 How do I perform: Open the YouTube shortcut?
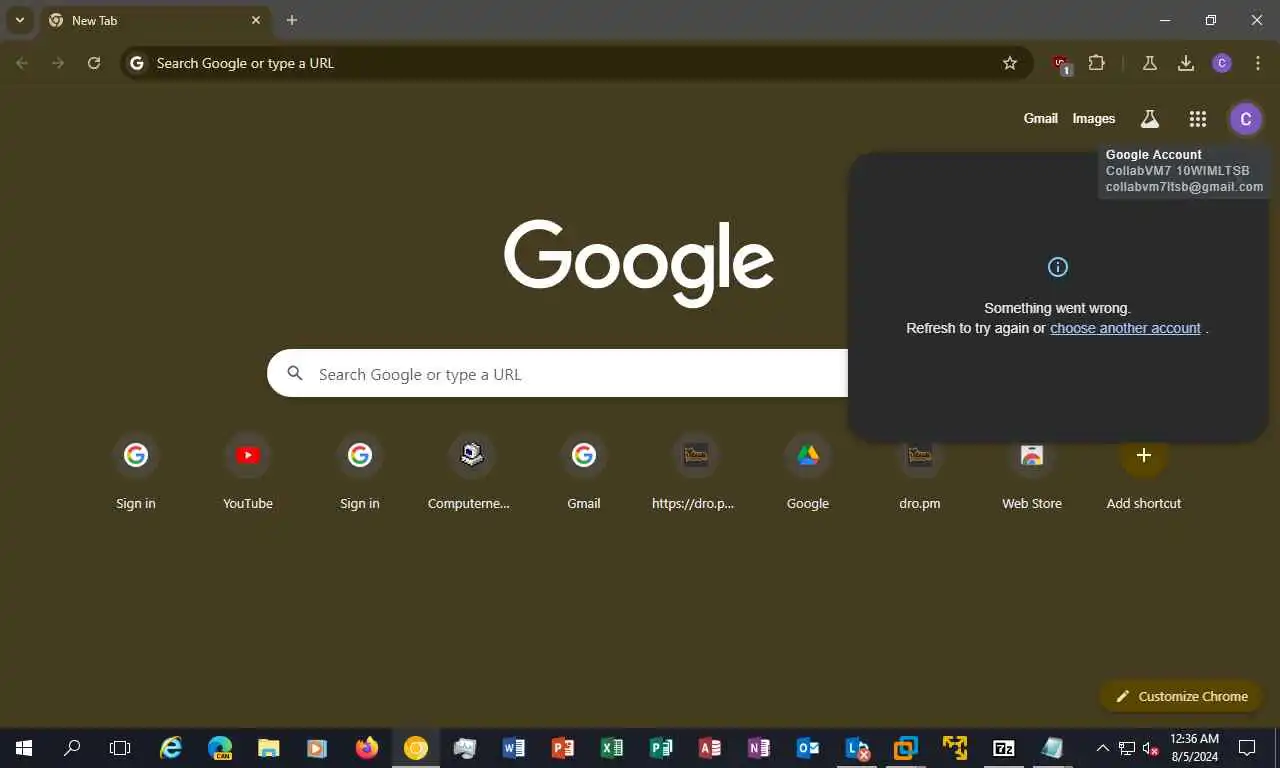pos(248,471)
